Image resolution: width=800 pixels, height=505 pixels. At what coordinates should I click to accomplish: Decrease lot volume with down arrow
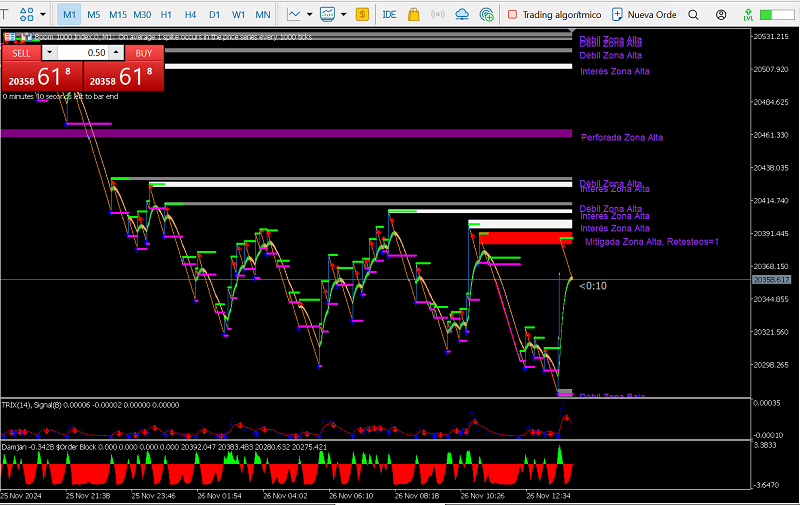tap(50, 52)
